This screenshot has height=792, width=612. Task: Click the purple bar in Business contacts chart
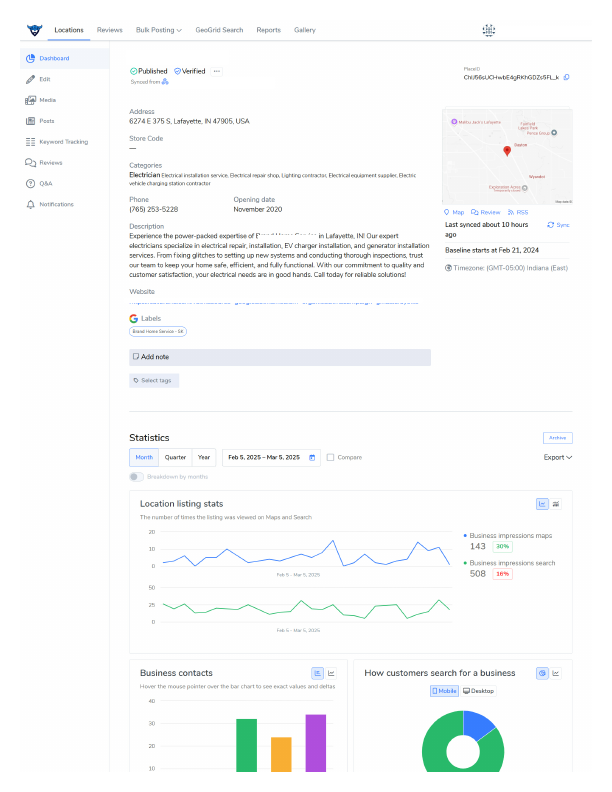click(x=316, y=743)
